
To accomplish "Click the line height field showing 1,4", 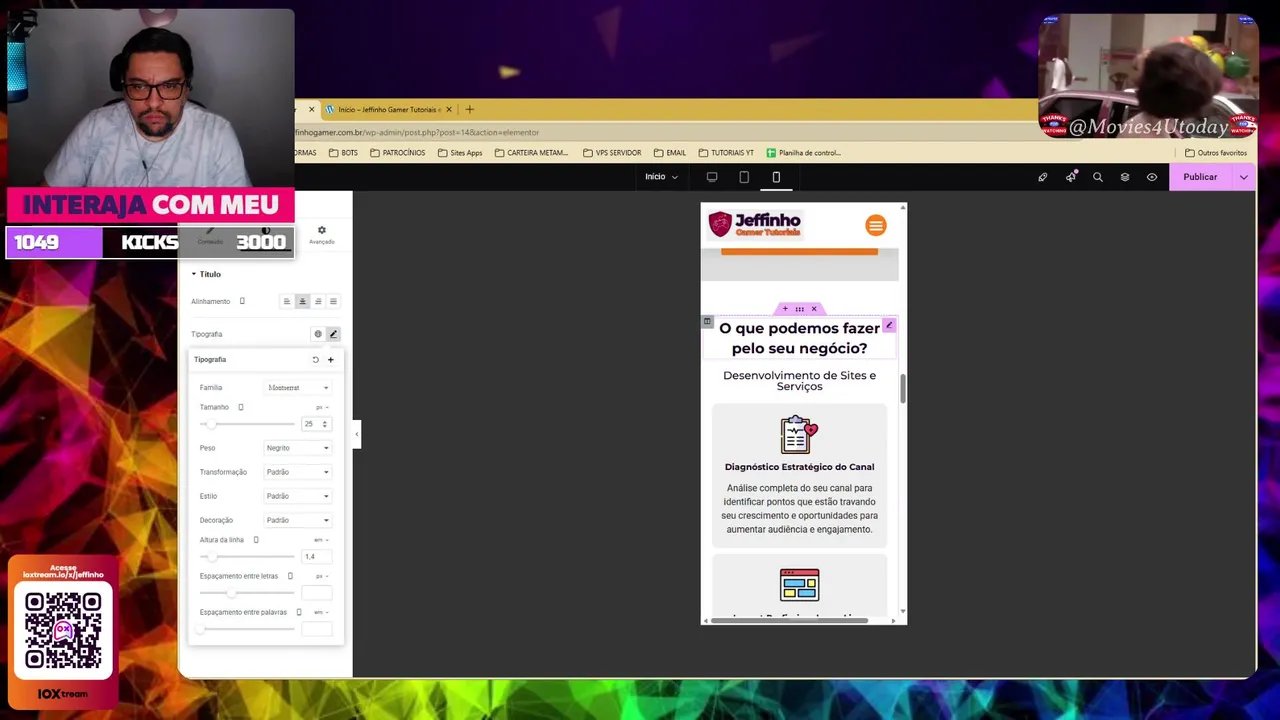I will pos(316,557).
